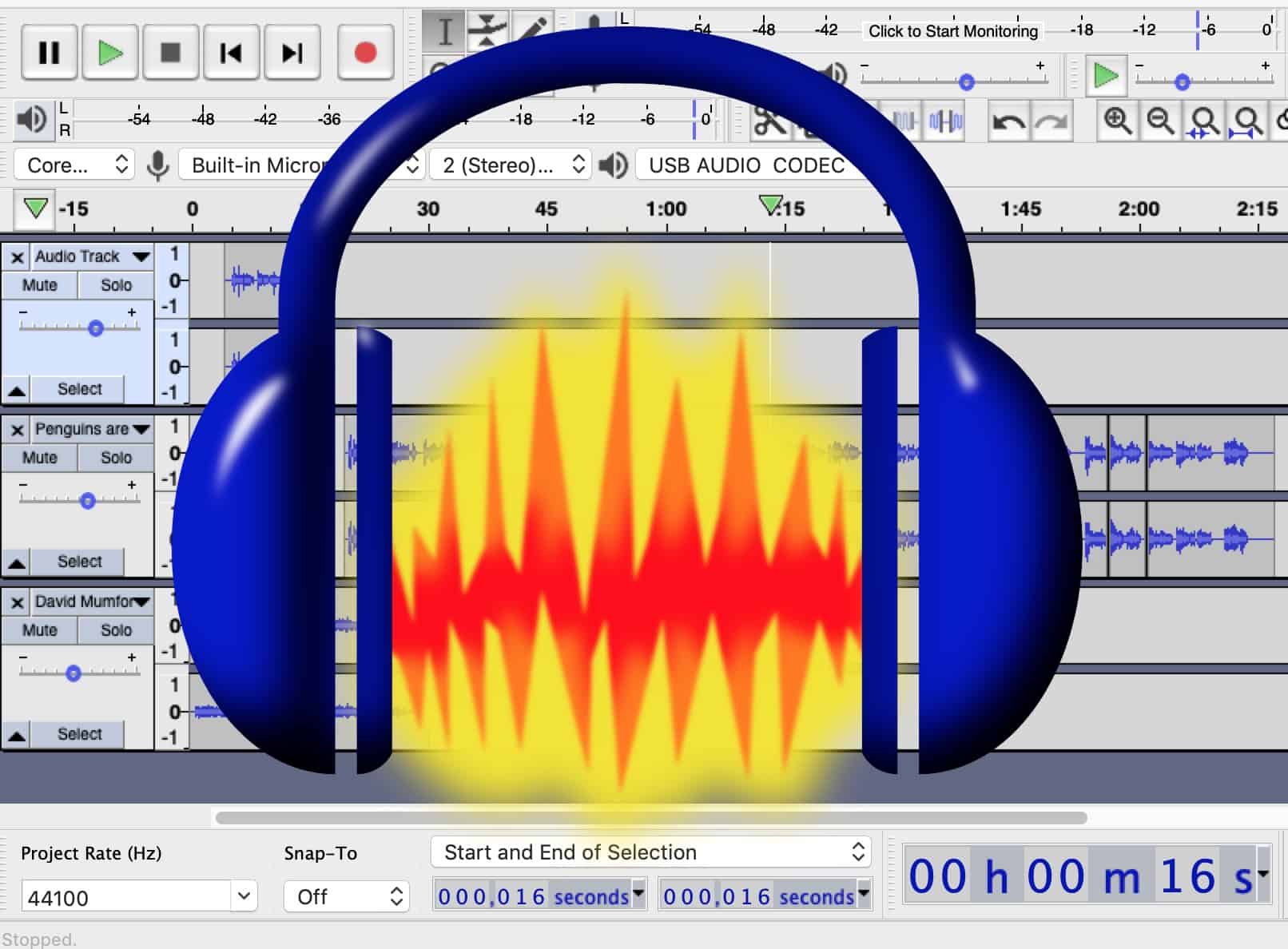Open the 'Start and End of Selection' dropdown

650,852
